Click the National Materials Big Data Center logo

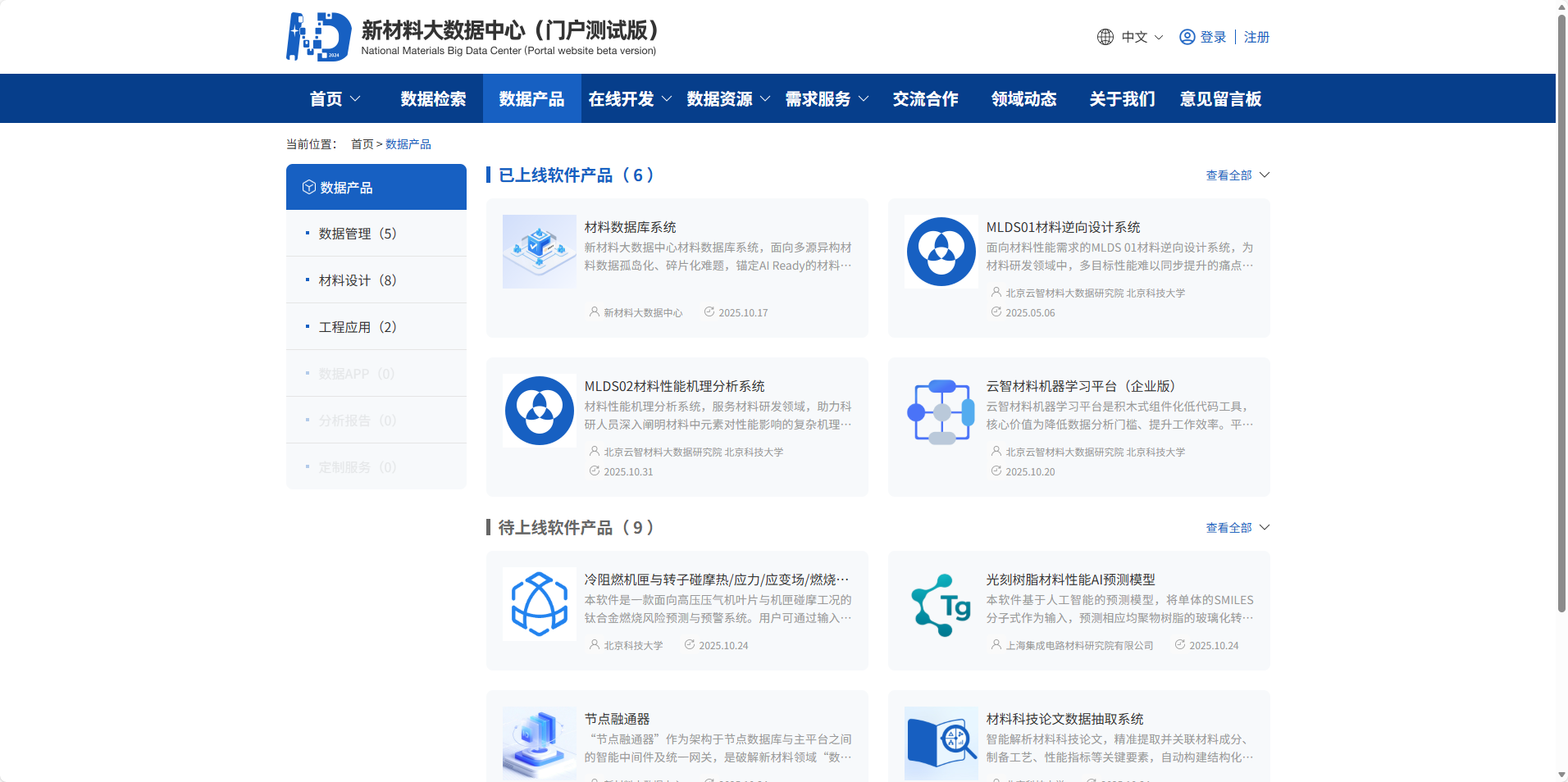[319, 37]
